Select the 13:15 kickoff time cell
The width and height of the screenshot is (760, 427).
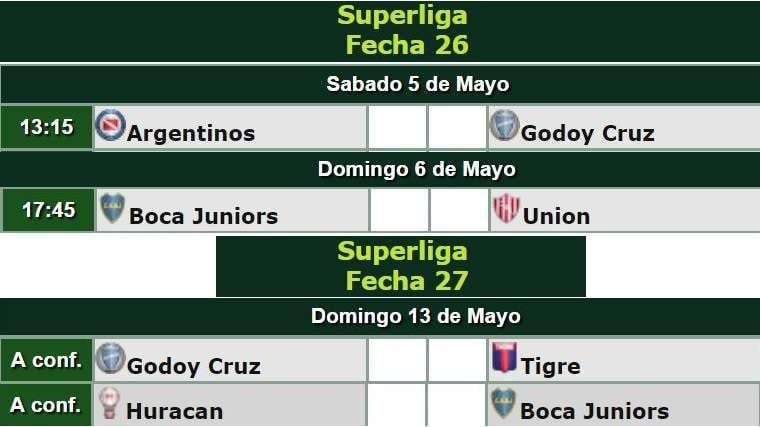(x=47, y=128)
